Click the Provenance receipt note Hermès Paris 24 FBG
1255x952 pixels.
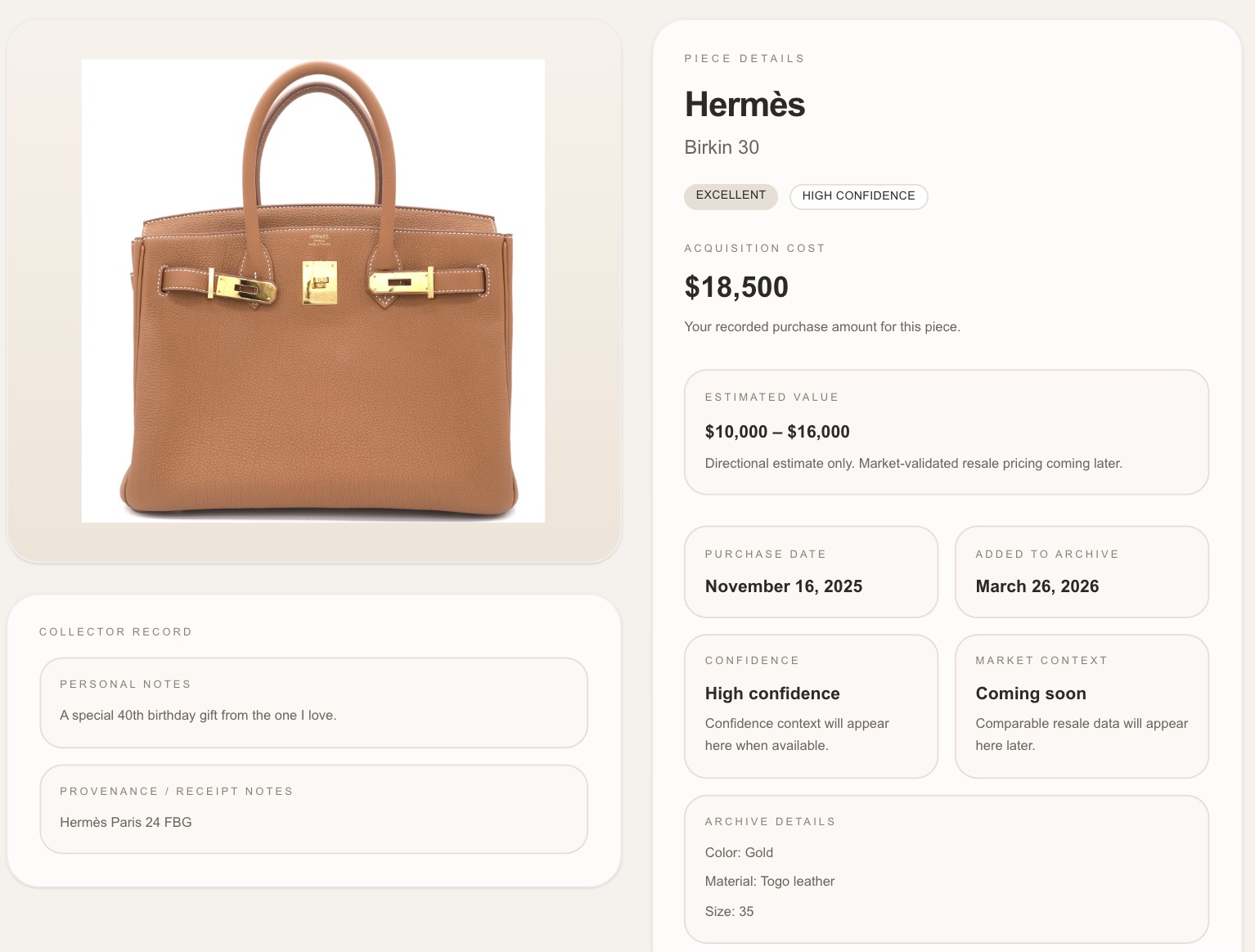(x=126, y=823)
